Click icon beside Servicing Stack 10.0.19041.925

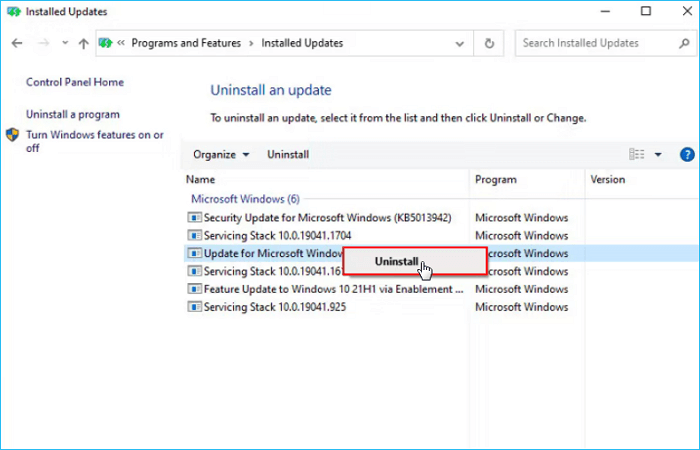[195, 307]
